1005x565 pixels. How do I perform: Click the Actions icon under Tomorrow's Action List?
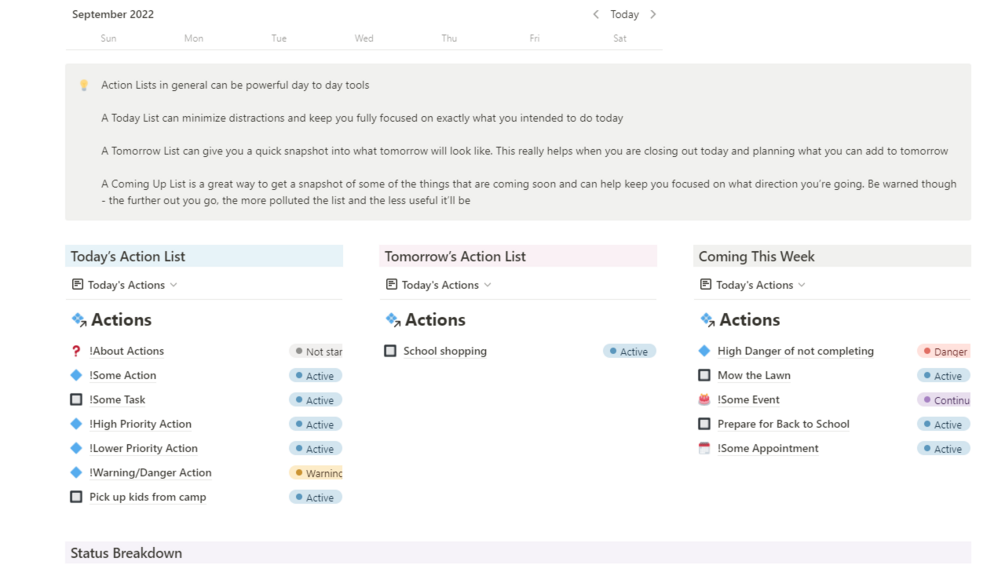[x=392, y=320]
